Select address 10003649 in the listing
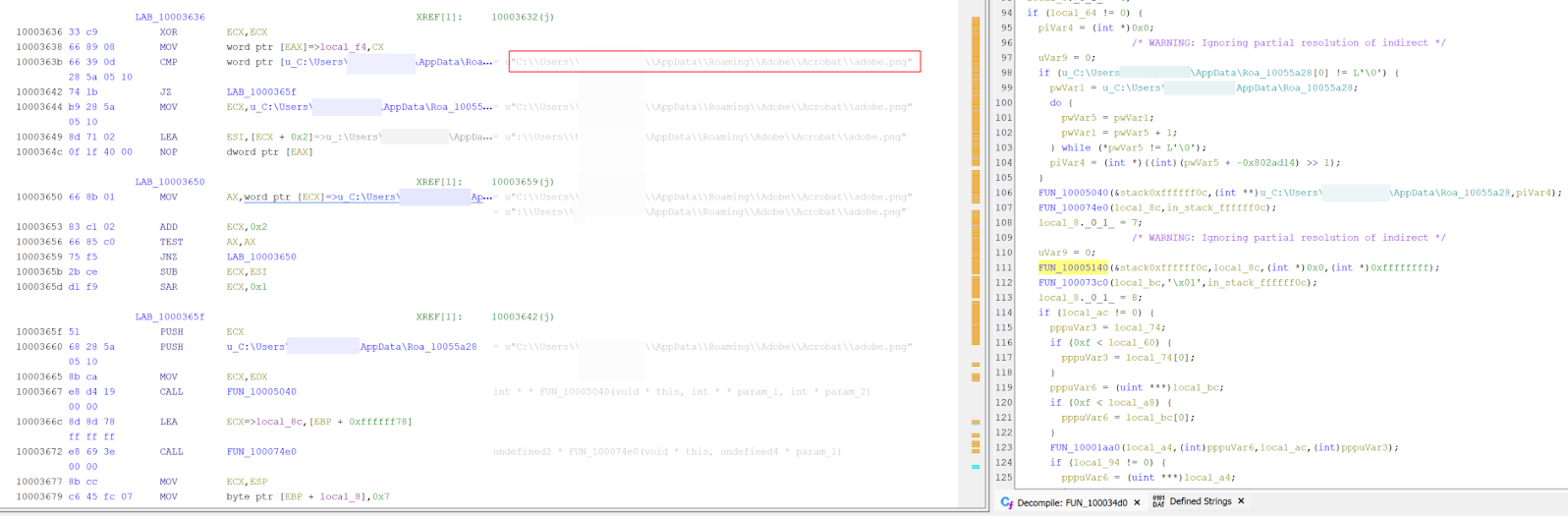 tap(40, 137)
